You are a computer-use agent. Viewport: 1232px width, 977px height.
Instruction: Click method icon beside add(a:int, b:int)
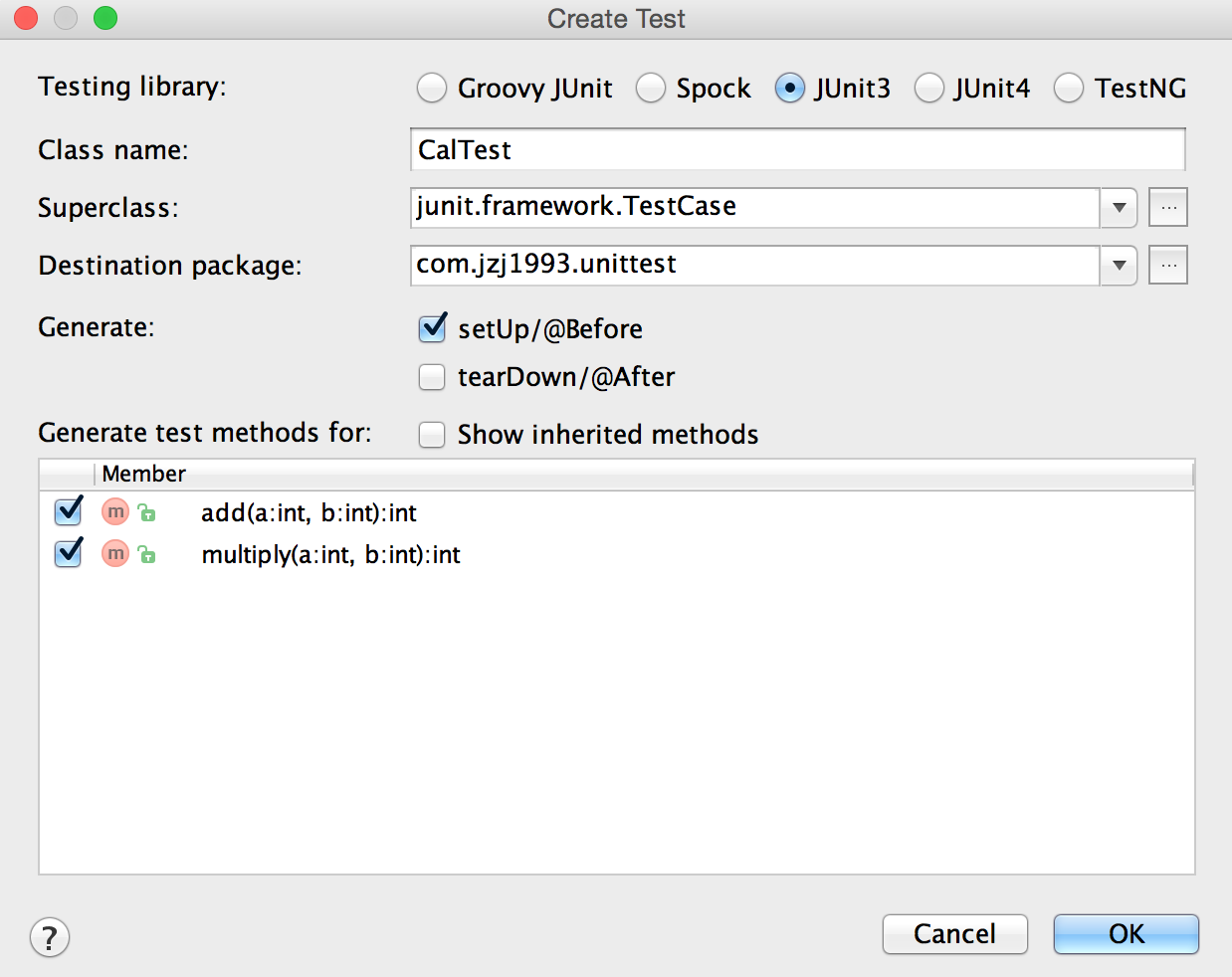coord(115,512)
